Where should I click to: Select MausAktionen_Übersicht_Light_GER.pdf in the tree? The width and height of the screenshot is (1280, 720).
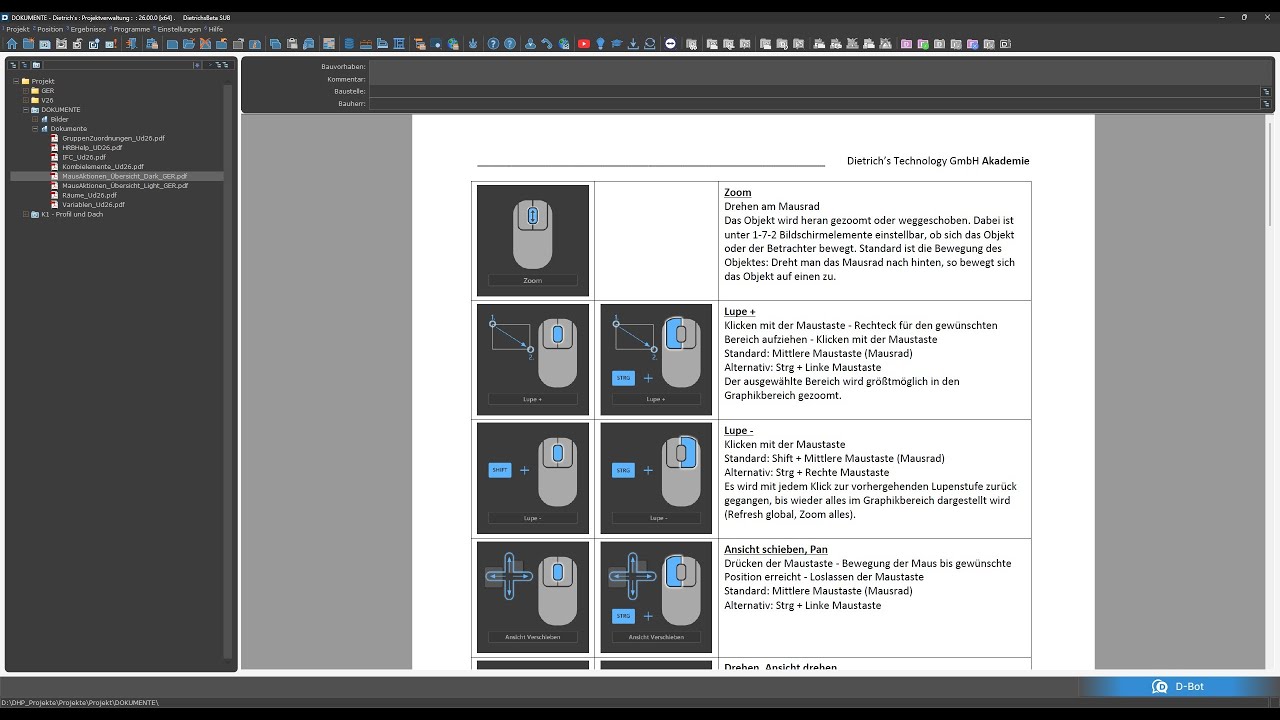125,186
